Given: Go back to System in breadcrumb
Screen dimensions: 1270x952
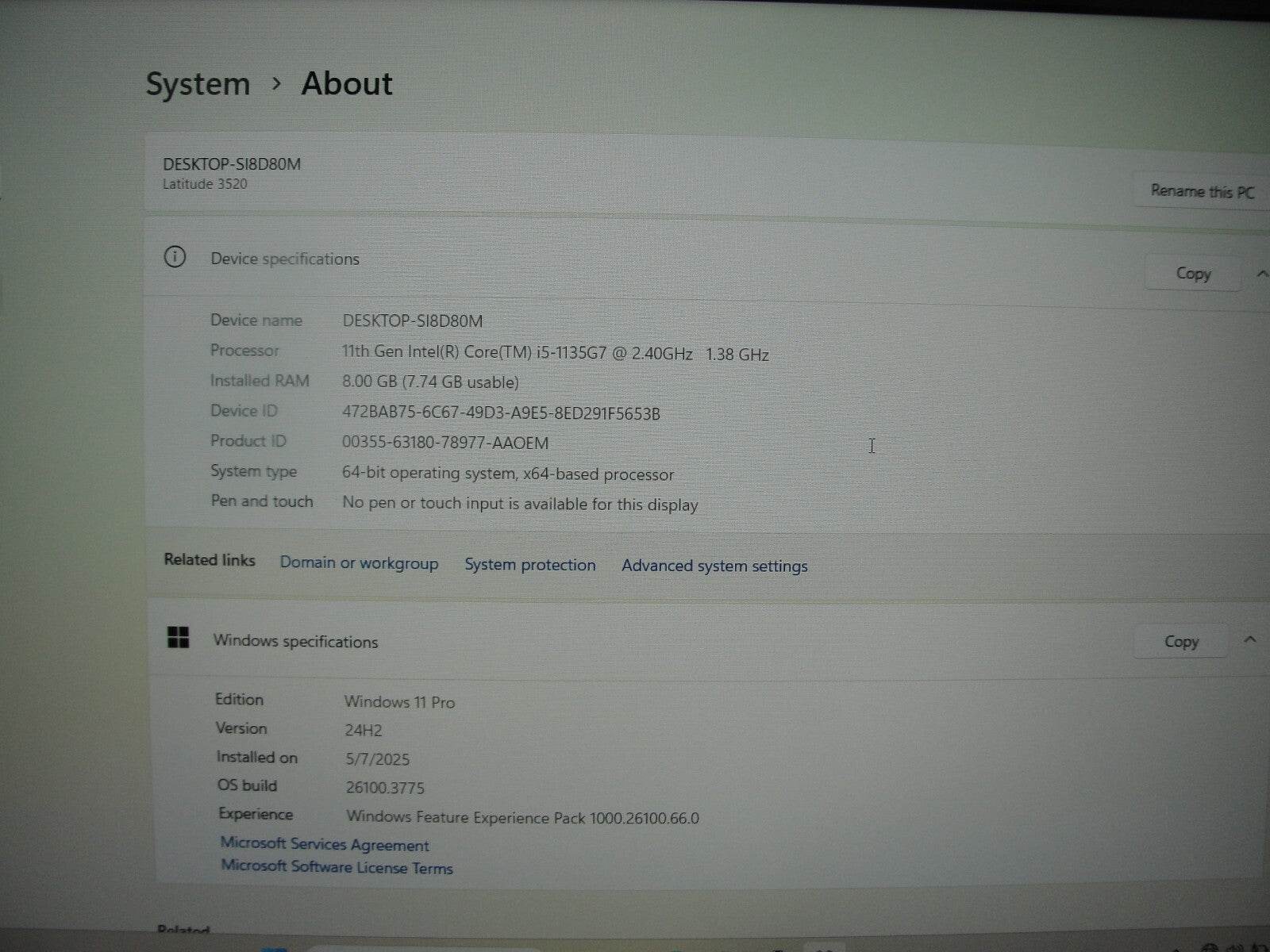Looking at the screenshot, I should pyautogui.click(x=198, y=84).
